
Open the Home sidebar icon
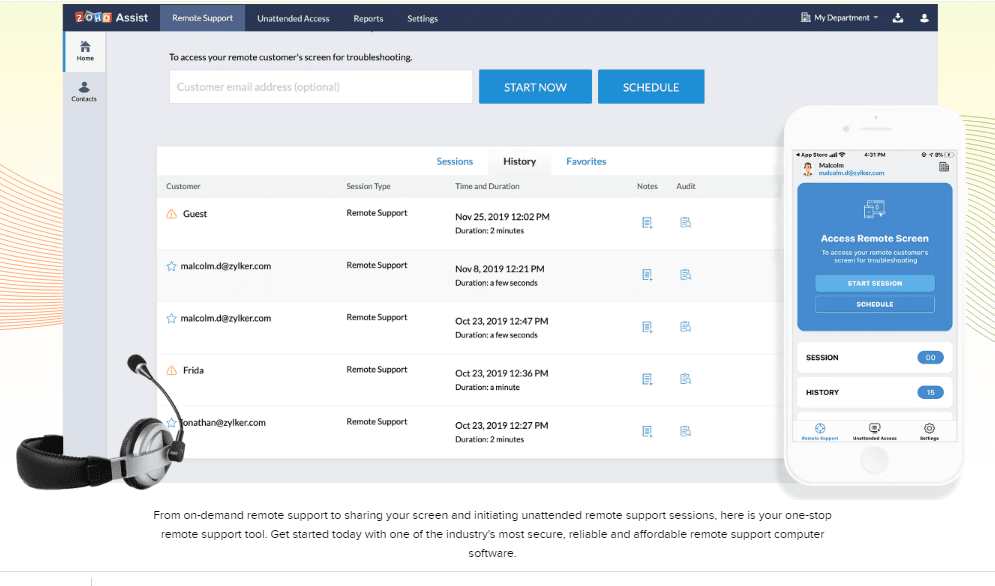point(85,51)
